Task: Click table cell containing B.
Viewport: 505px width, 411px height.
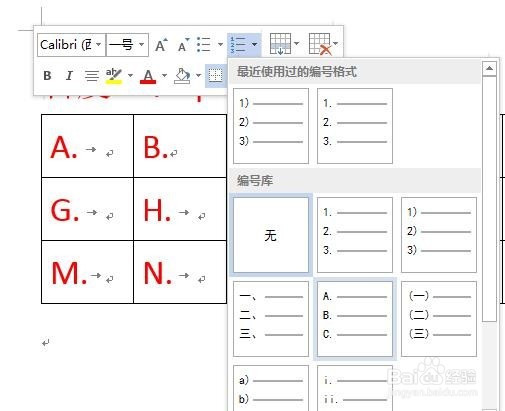Action: tap(180, 146)
